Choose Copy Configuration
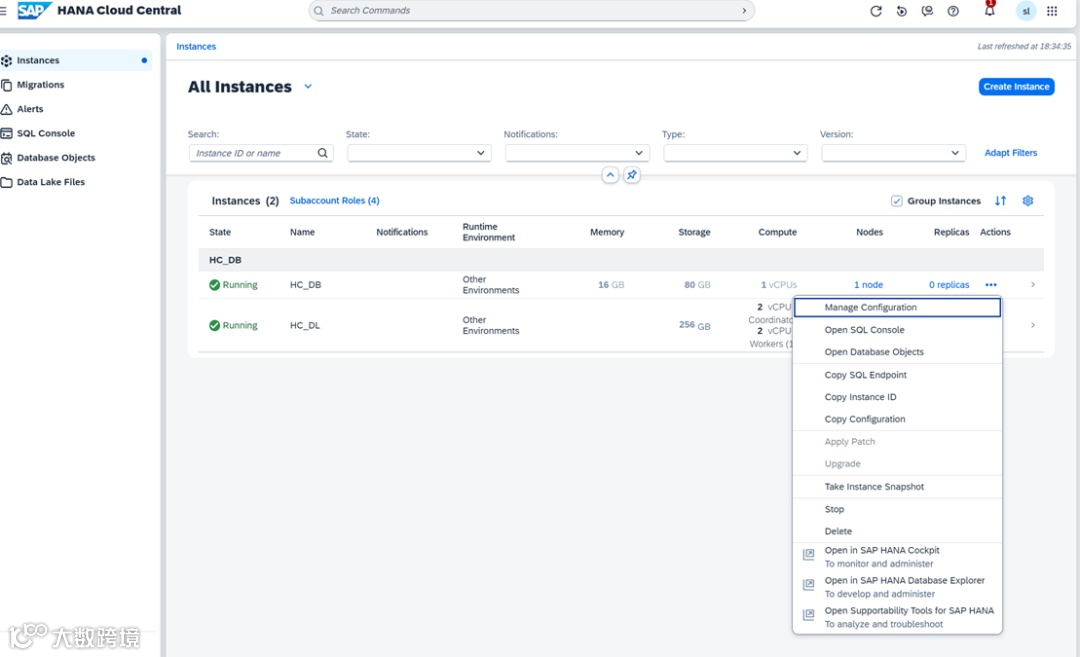This screenshot has height=657, width=1080. [x=897, y=419]
